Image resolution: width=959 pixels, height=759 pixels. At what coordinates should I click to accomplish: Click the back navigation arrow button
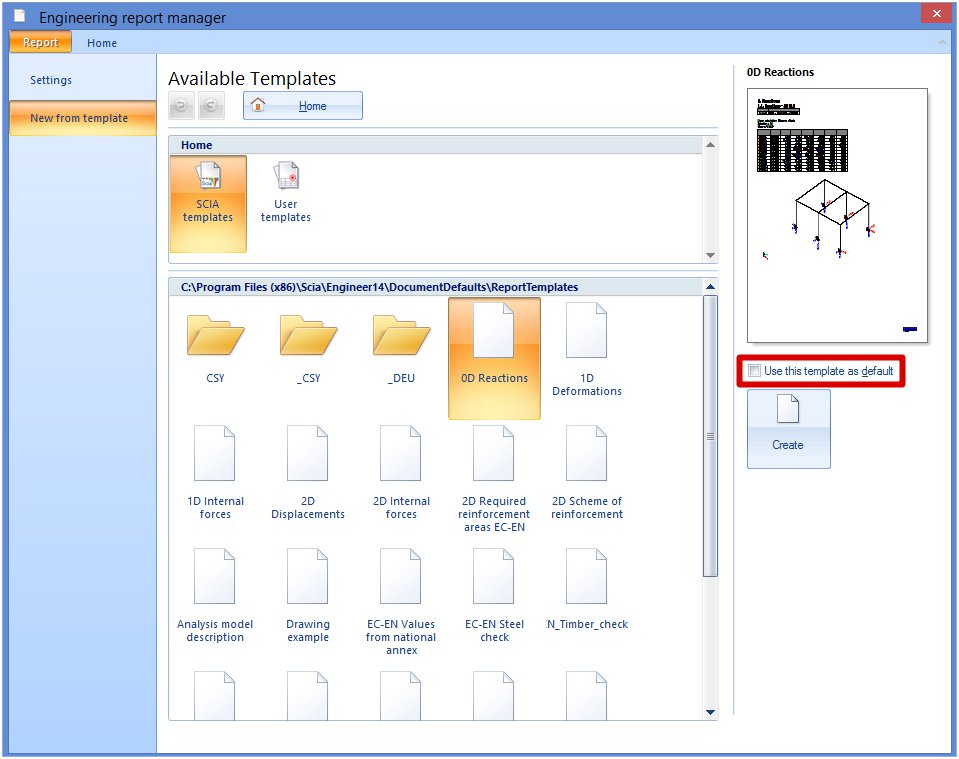pos(181,105)
